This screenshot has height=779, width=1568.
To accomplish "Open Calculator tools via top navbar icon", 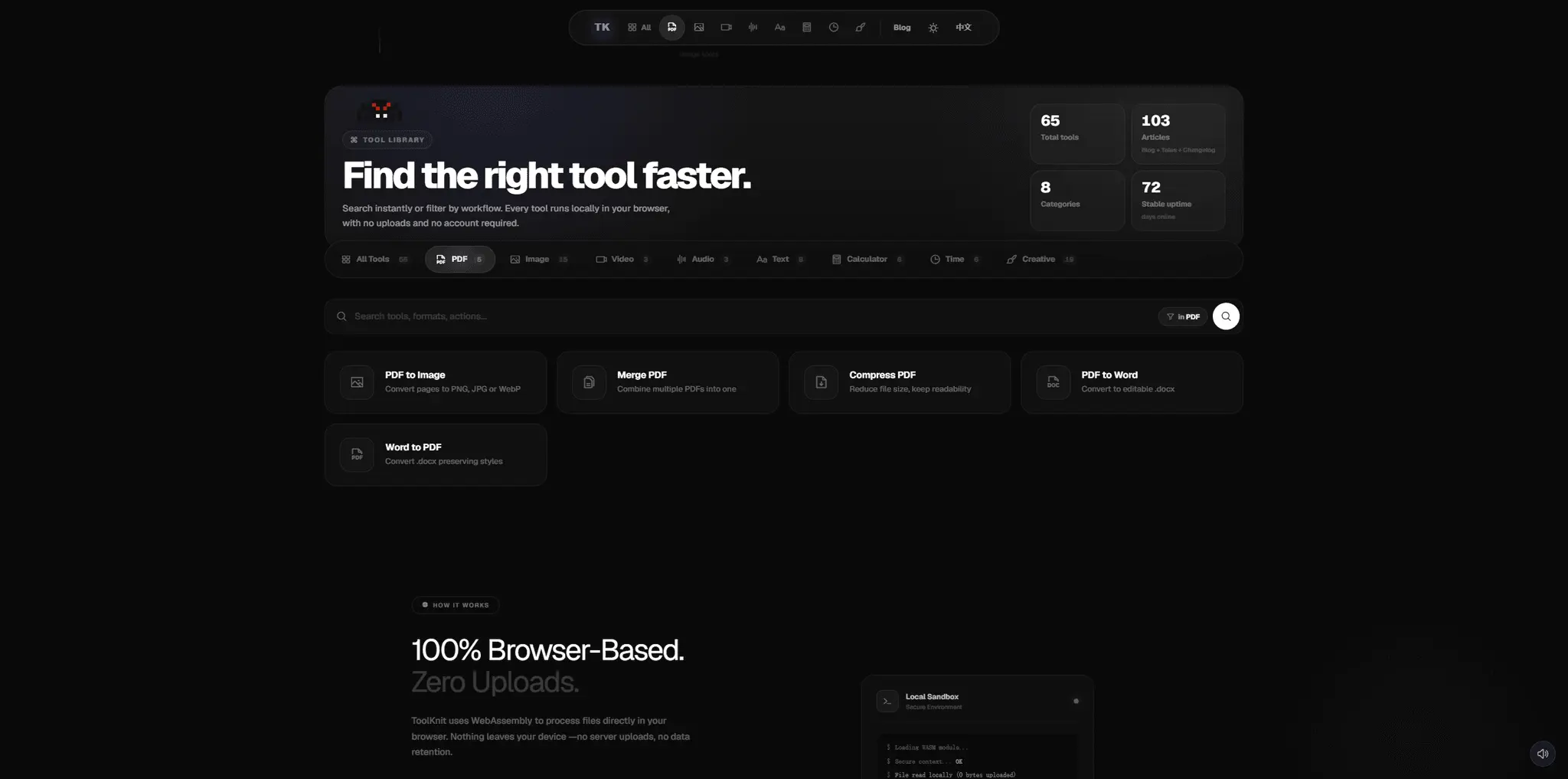I will pyautogui.click(x=806, y=28).
